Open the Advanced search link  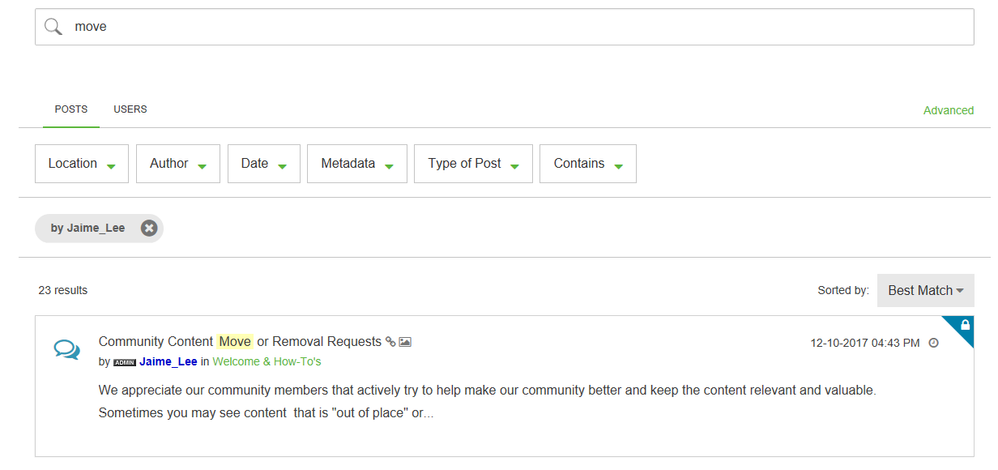tap(948, 110)
